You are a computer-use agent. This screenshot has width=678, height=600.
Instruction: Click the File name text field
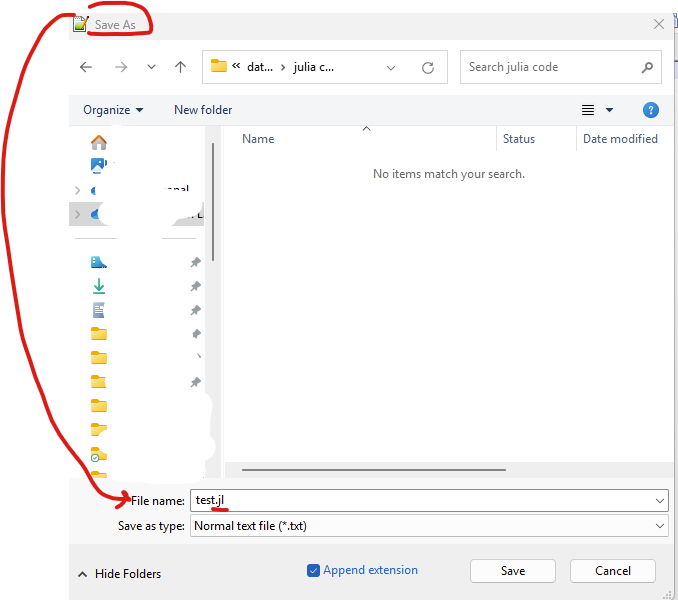pyautogui.click(x=420, y=500)
